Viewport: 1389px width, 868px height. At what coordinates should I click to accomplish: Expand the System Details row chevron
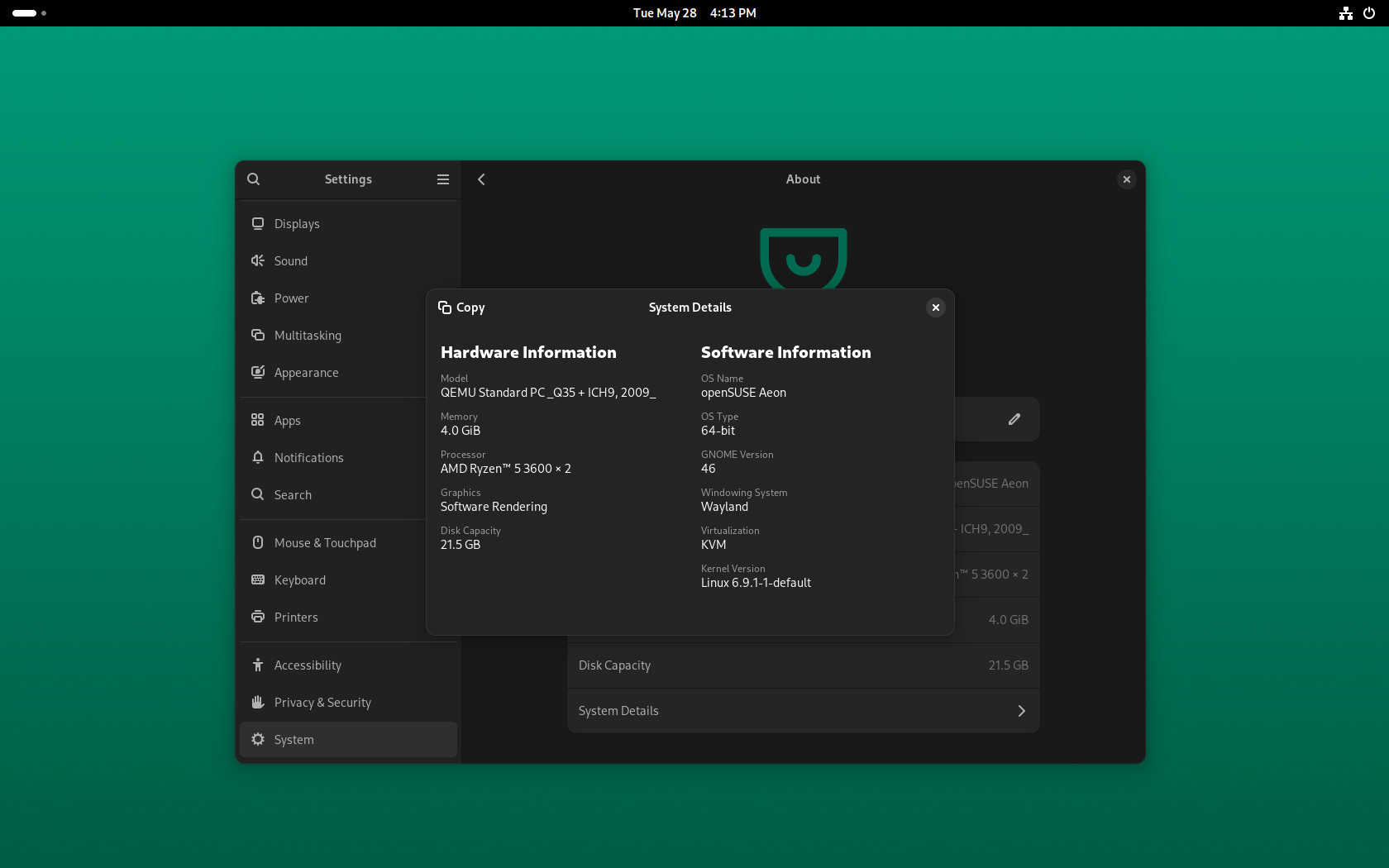pyautogui.click(x=1022, y=711)
